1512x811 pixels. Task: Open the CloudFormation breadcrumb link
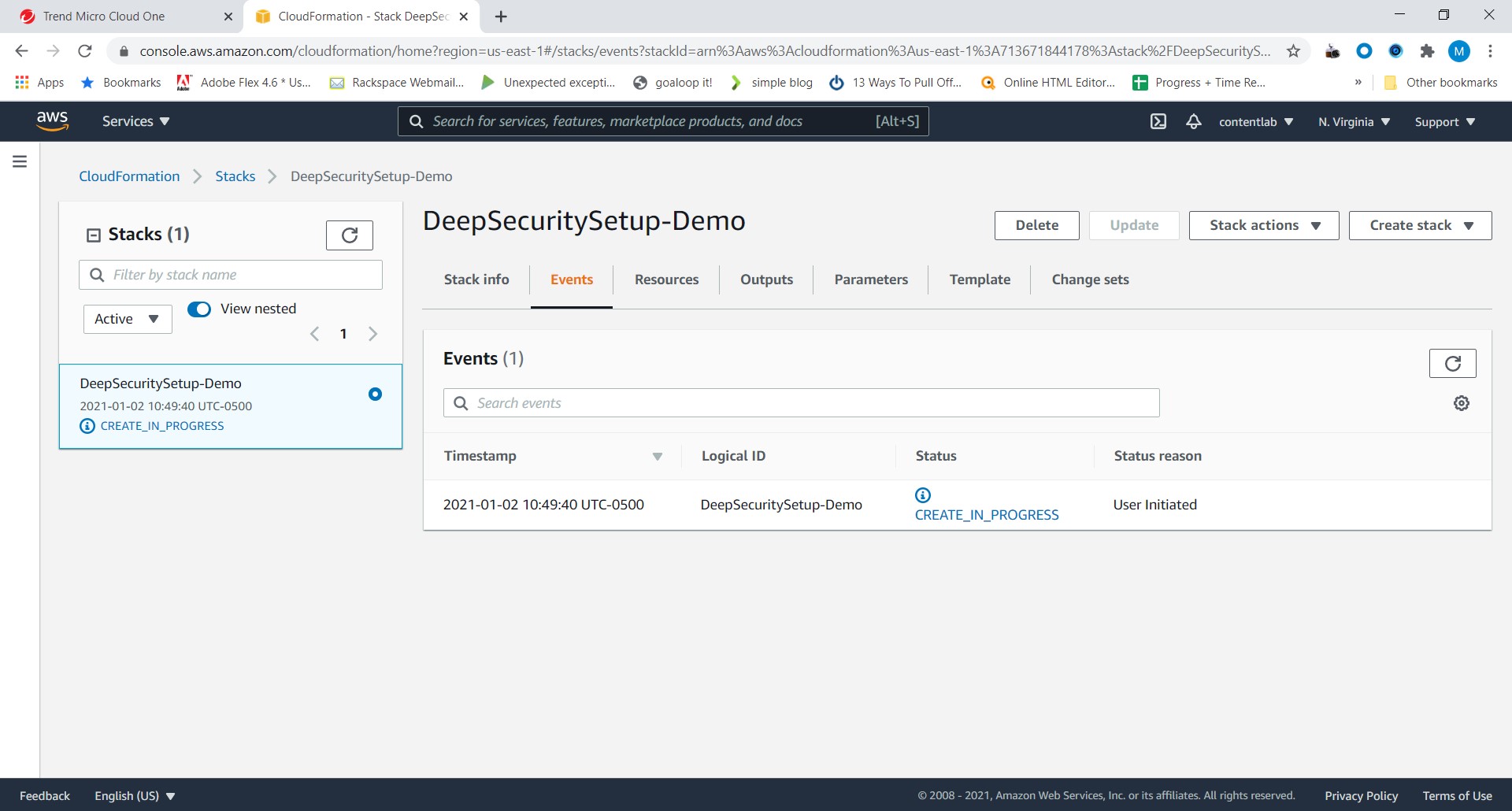129,176
